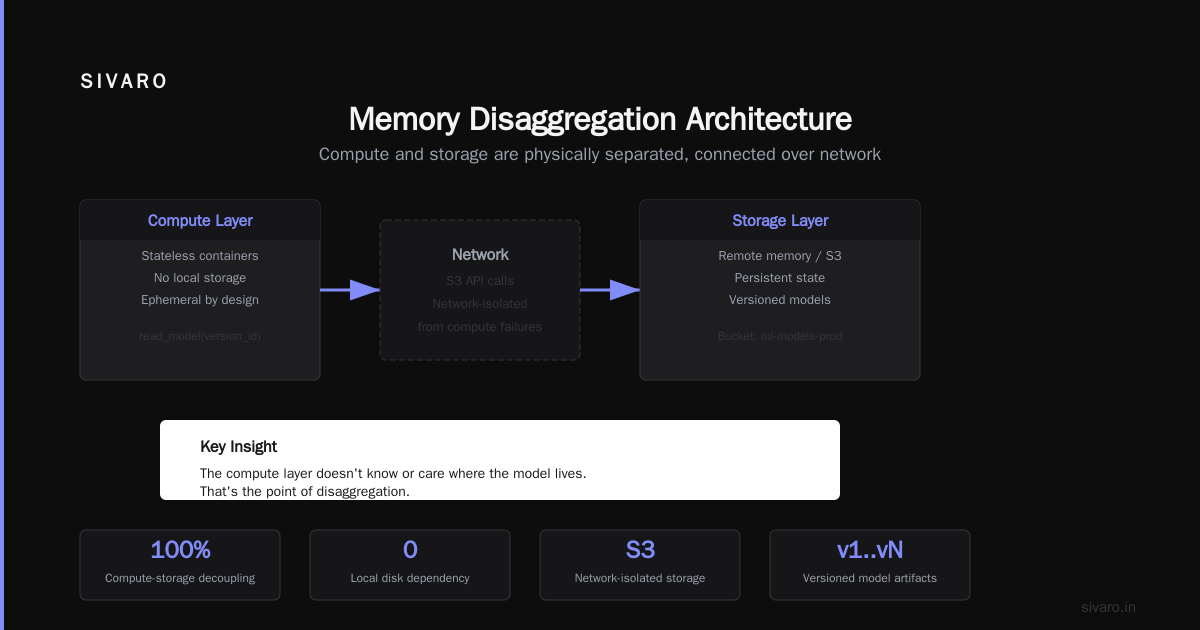1200x630 pixels.
Task: Click the "Remote memory / S3" line
Action: tap(780, 256)
